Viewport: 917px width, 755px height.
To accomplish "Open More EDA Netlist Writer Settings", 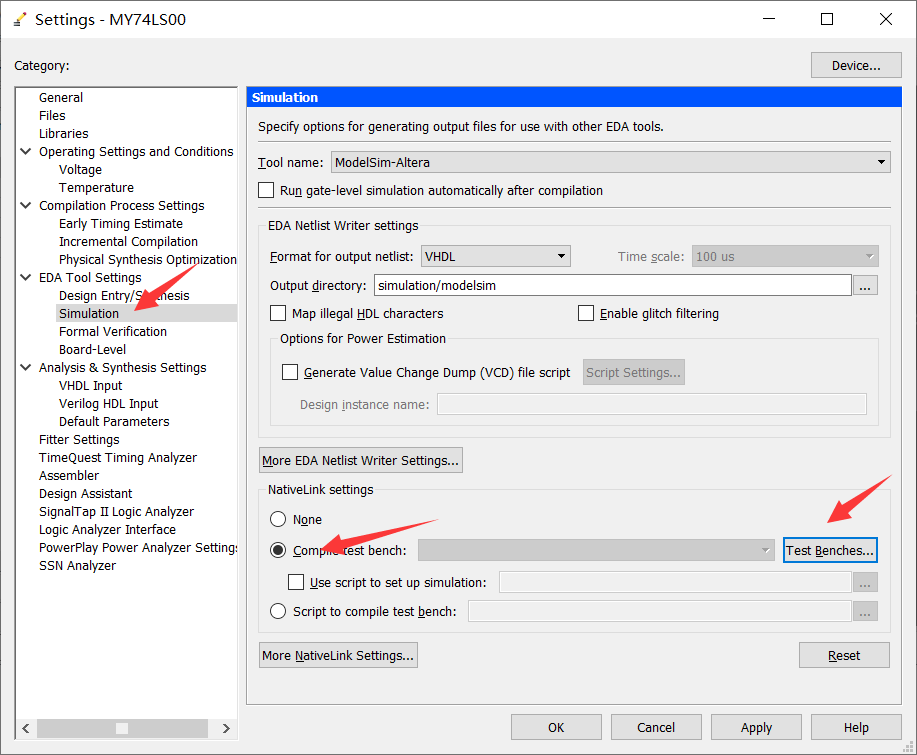I will point(361,460).
